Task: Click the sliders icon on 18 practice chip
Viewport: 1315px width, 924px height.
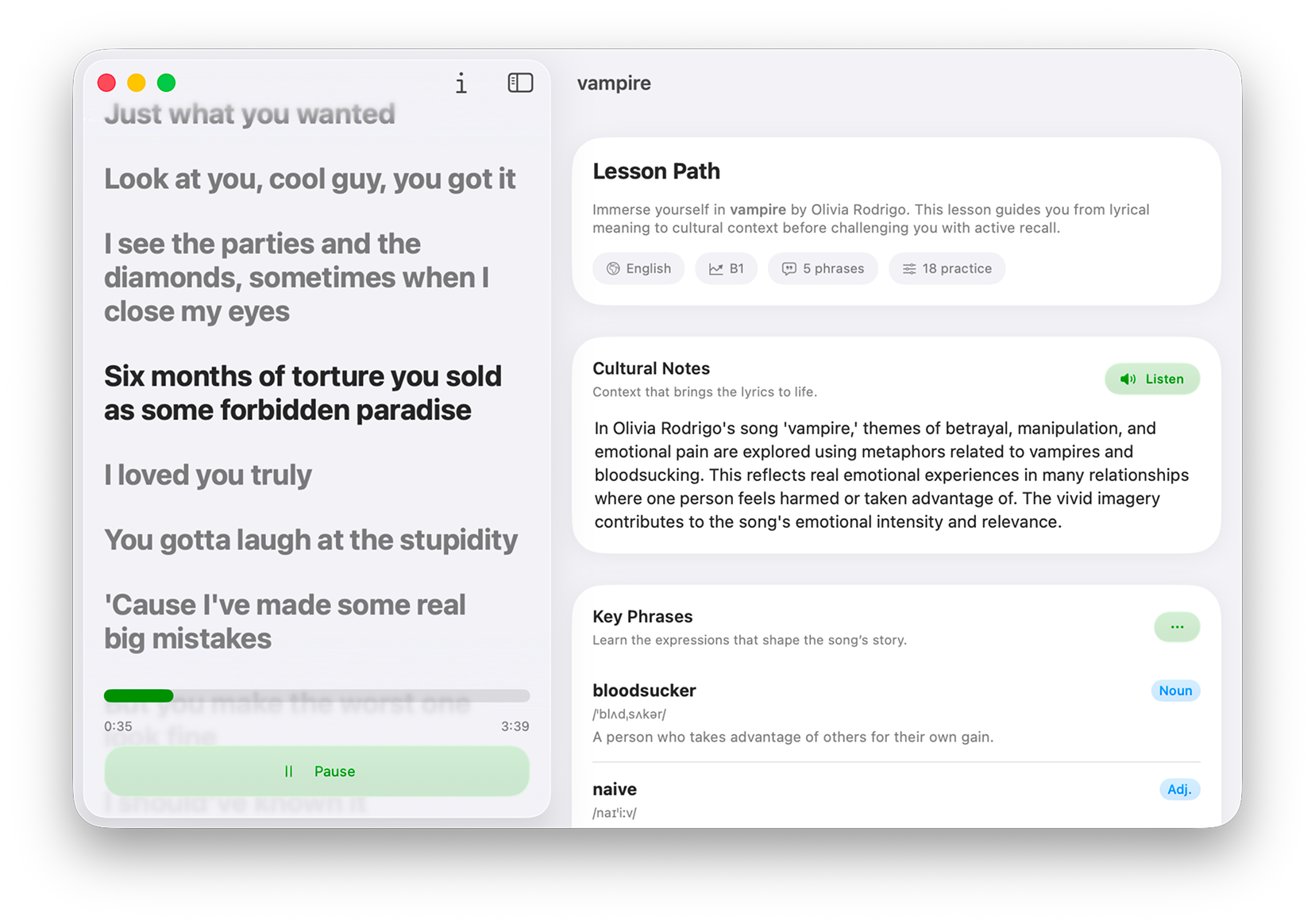Action: coord(909,268)
